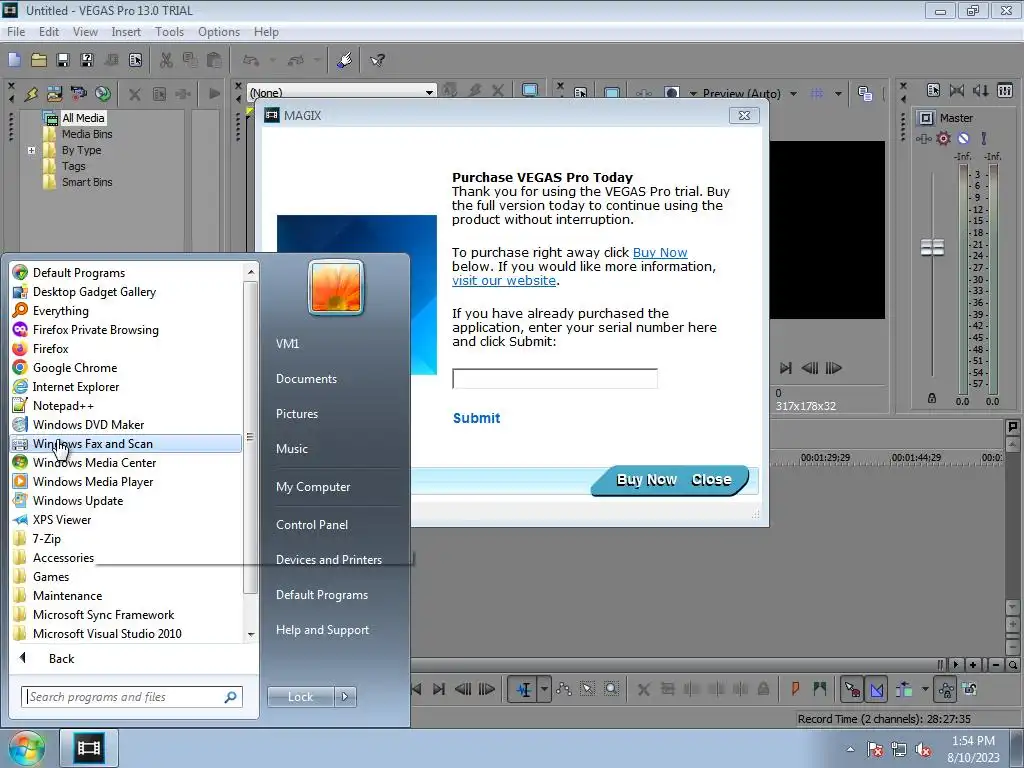The height and width of the screenshot is (768, 1024).
Task: Expand the By Type tree node
Action: [31, 150]
